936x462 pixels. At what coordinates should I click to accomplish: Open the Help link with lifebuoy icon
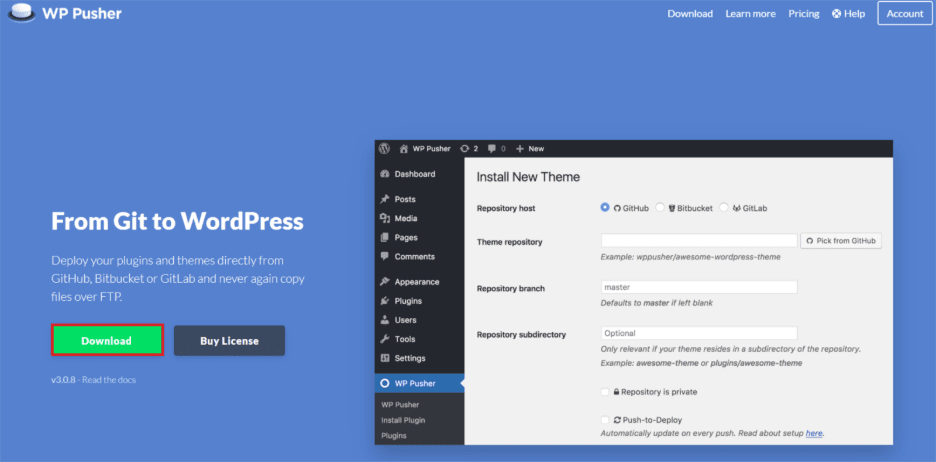click(x=848, y=14)
